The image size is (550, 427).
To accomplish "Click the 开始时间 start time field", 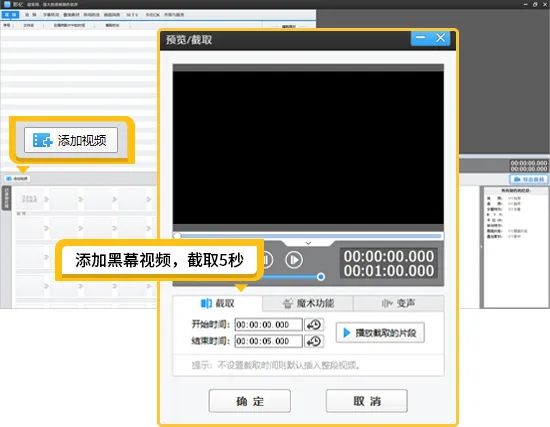I will click(268, 325).
